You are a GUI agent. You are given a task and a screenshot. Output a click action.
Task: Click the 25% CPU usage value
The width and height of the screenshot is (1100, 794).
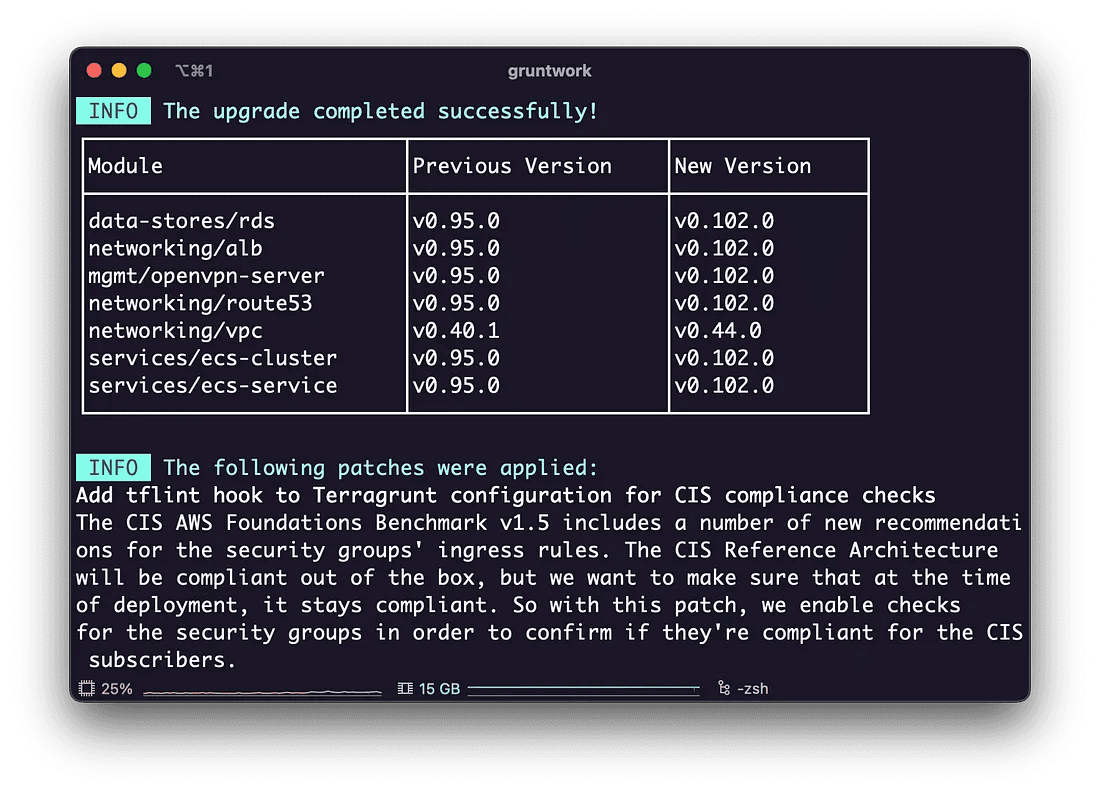coord(116,689)
